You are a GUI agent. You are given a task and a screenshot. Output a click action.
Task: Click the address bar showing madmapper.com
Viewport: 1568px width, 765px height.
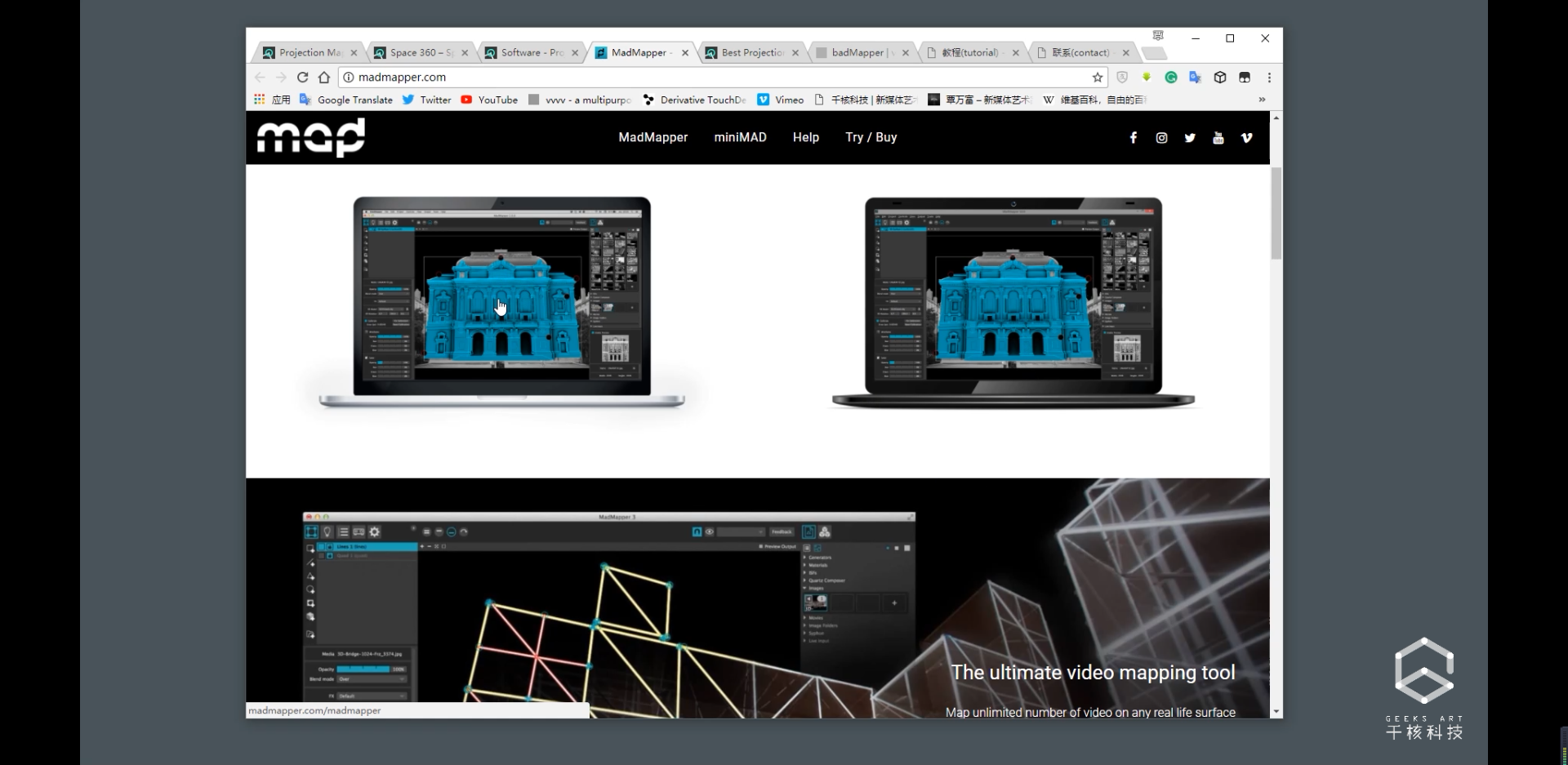click(x=723, y=77)
